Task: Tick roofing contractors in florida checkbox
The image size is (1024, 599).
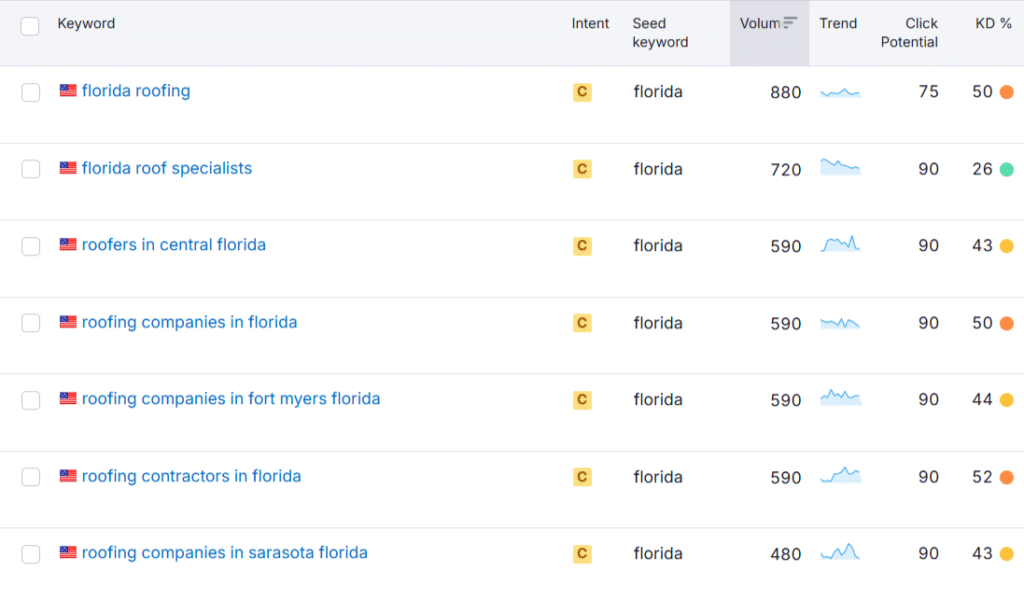Action: 31,477
